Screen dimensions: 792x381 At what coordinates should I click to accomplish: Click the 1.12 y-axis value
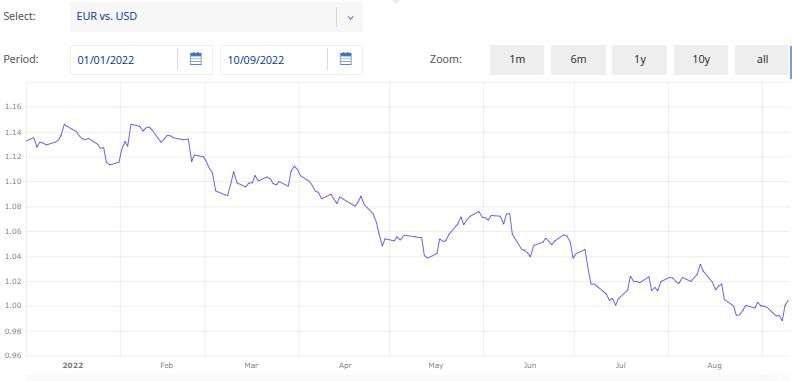click(13, 157)
